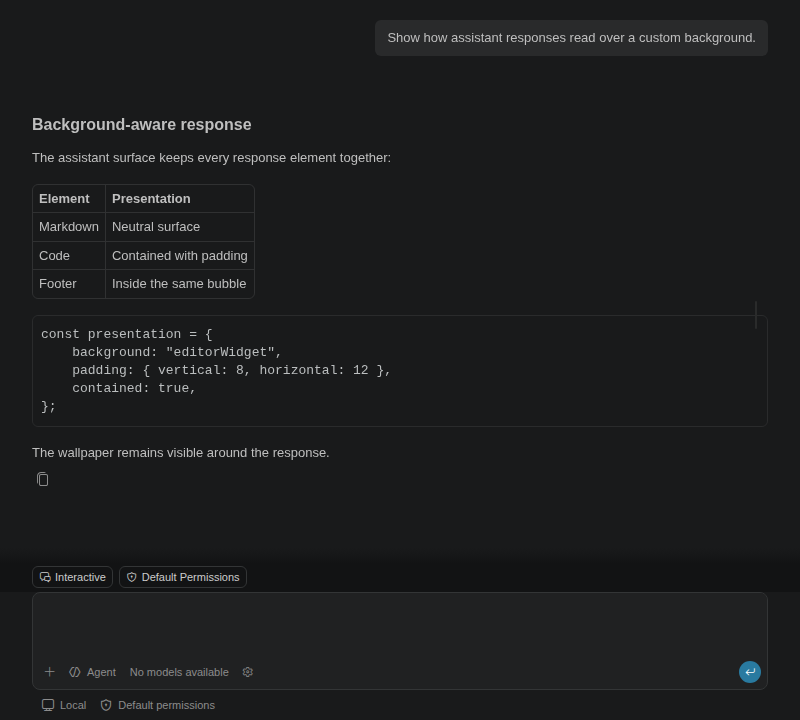Open the Local session target
This screenshot has width=800, height=720.
coord(64,705)
